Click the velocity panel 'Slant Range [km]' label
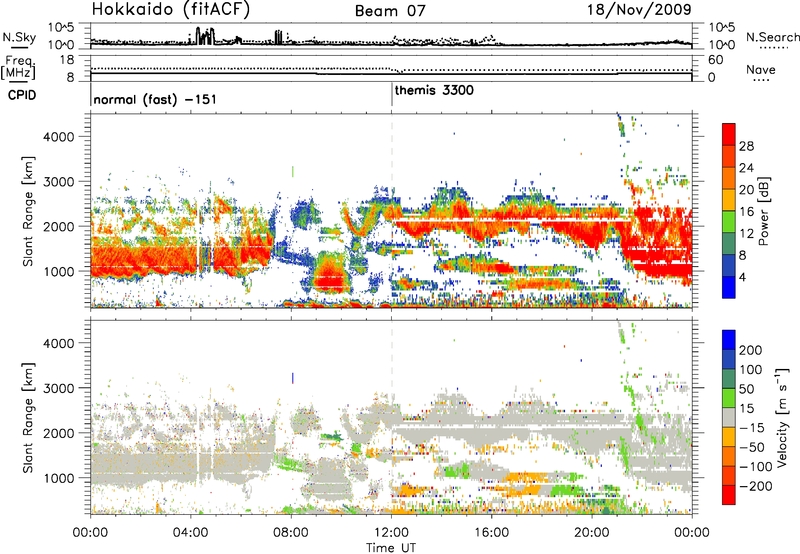 pos(28,417)
